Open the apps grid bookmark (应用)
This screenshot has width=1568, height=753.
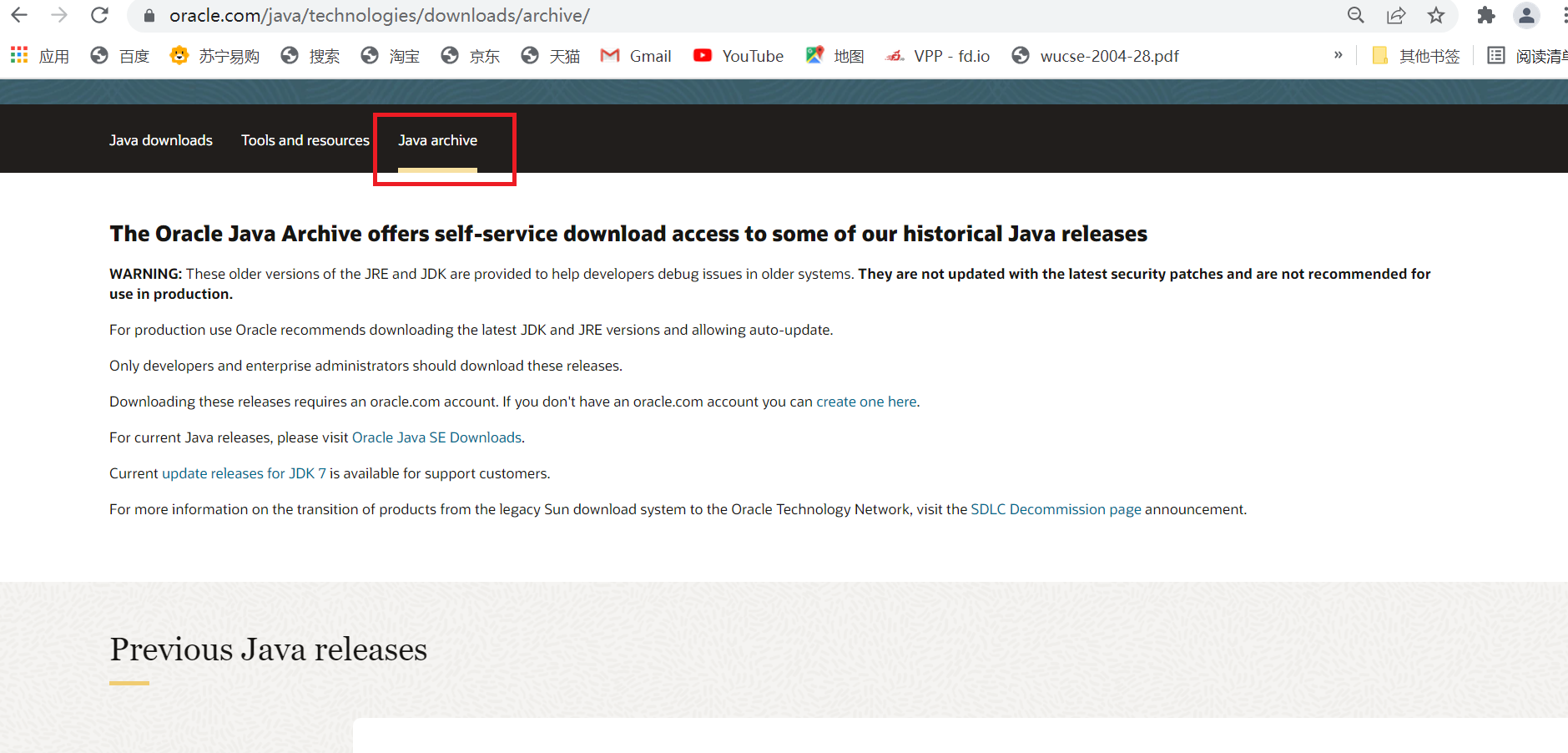click(x=39, y=56)
